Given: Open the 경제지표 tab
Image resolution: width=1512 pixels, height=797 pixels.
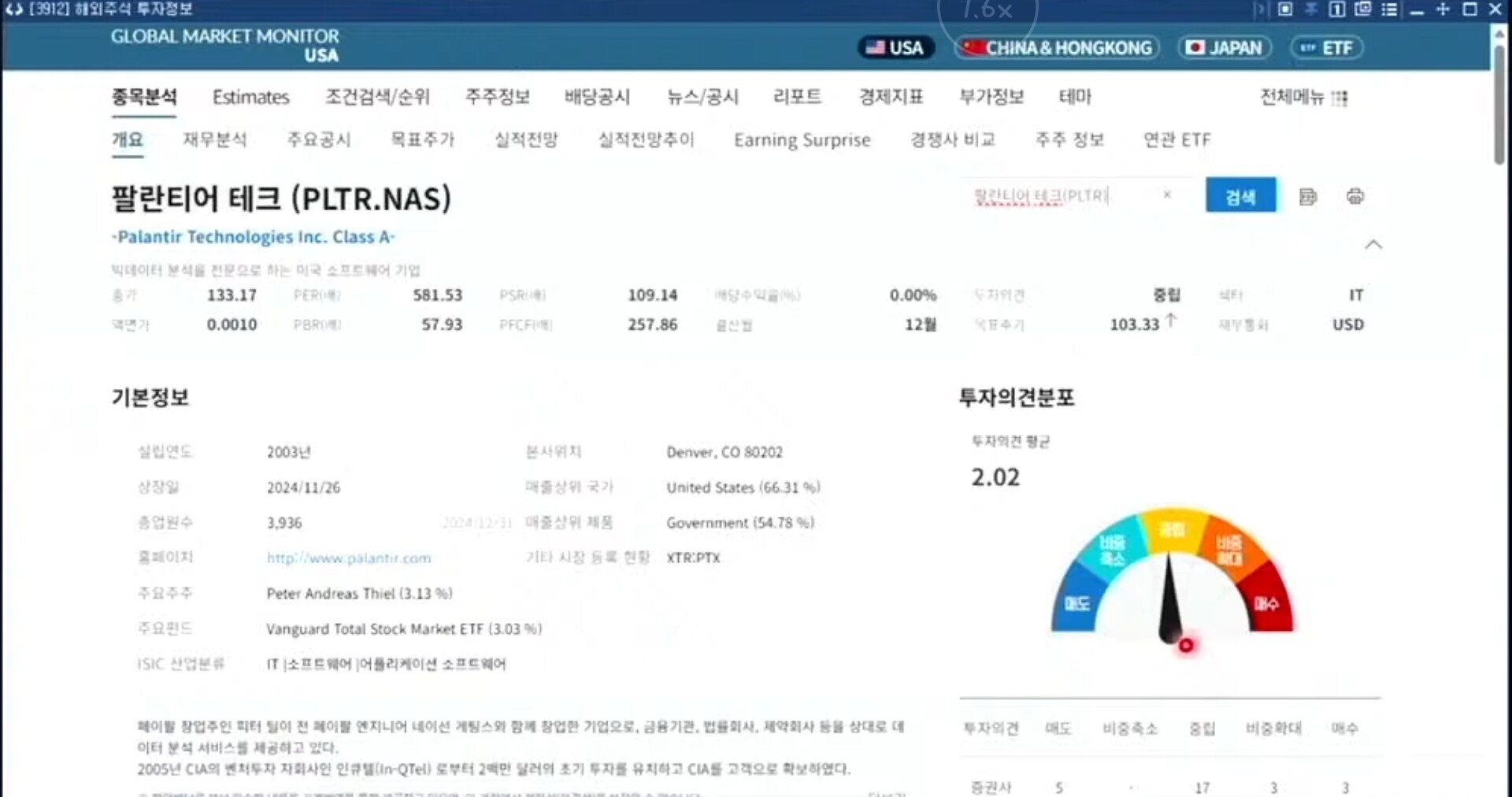Looking at the screenshot, I should (x=891, y=97).
